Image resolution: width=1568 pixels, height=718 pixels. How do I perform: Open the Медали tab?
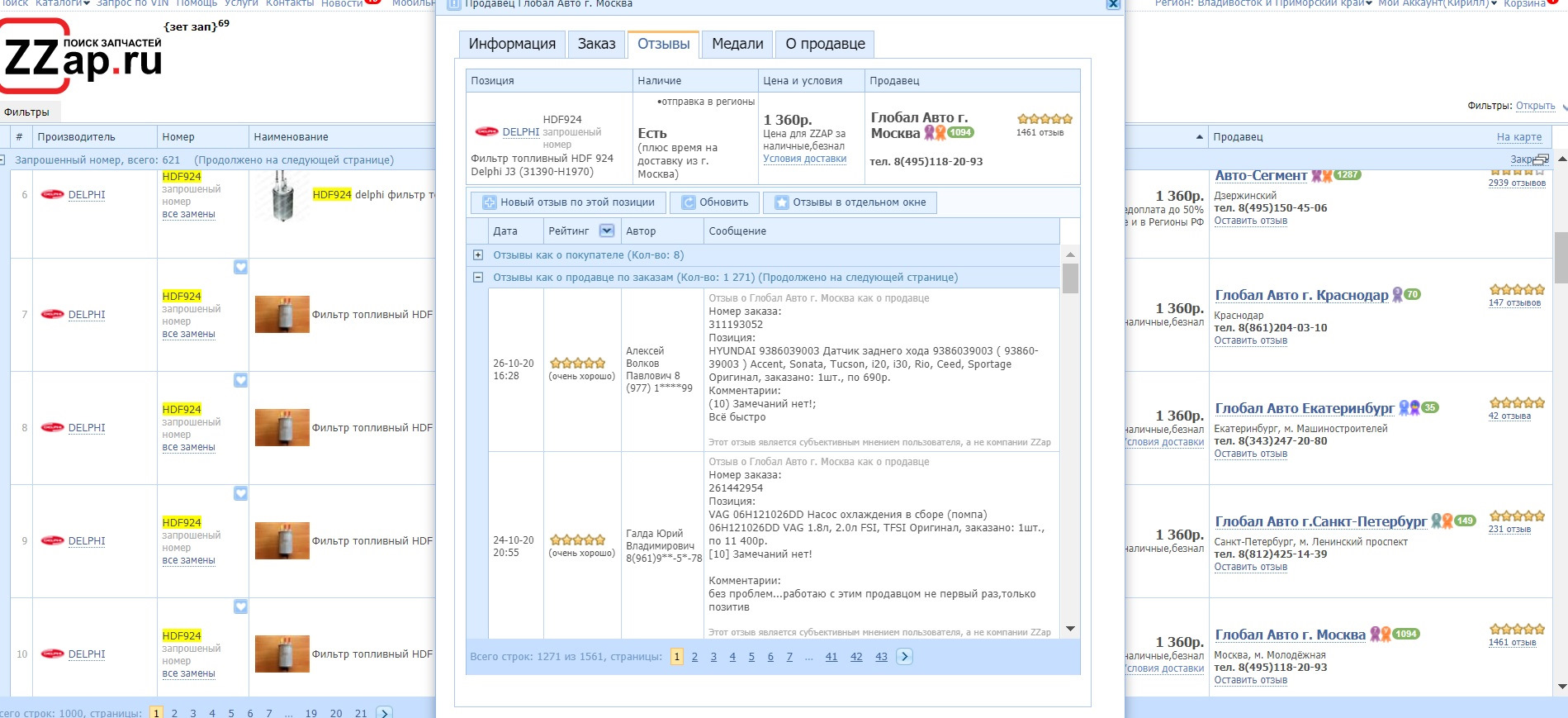coord(737,44)
